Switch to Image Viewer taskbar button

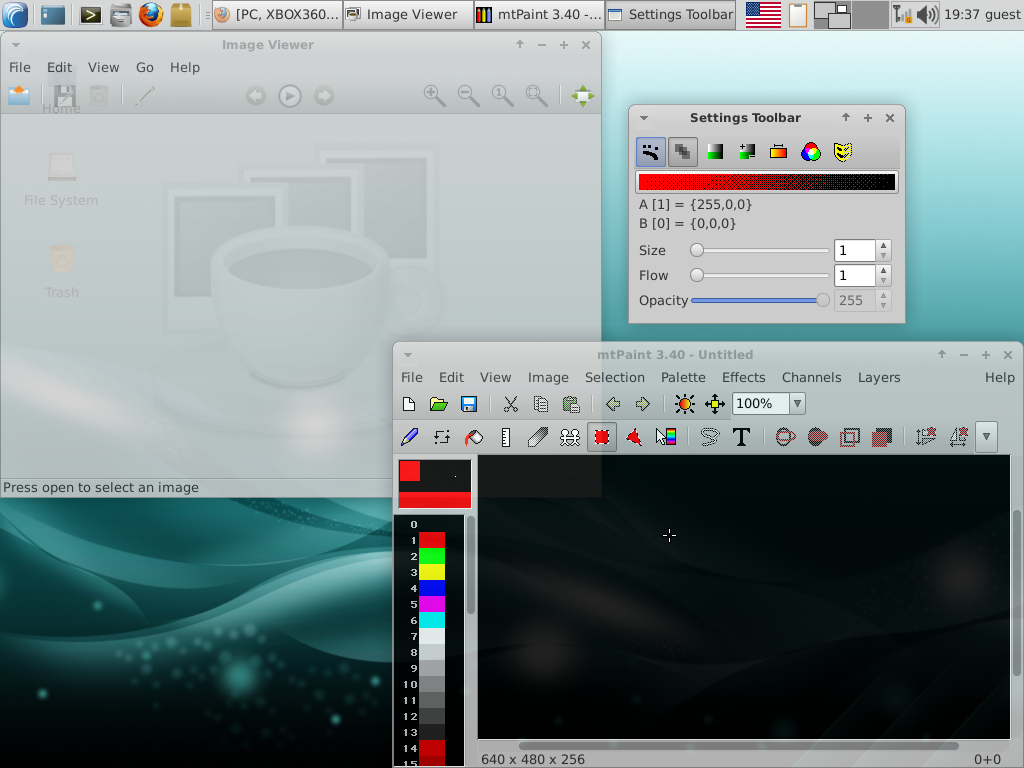click(408, 14)
